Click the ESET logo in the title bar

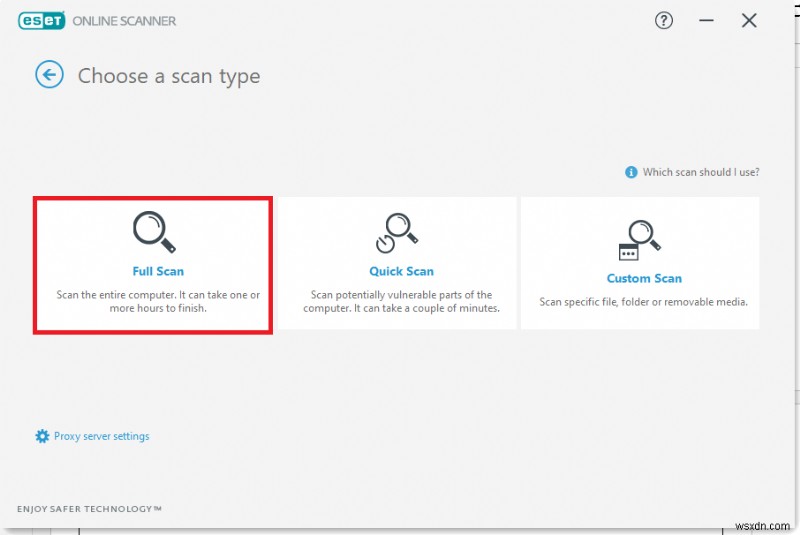pos(42,21)
